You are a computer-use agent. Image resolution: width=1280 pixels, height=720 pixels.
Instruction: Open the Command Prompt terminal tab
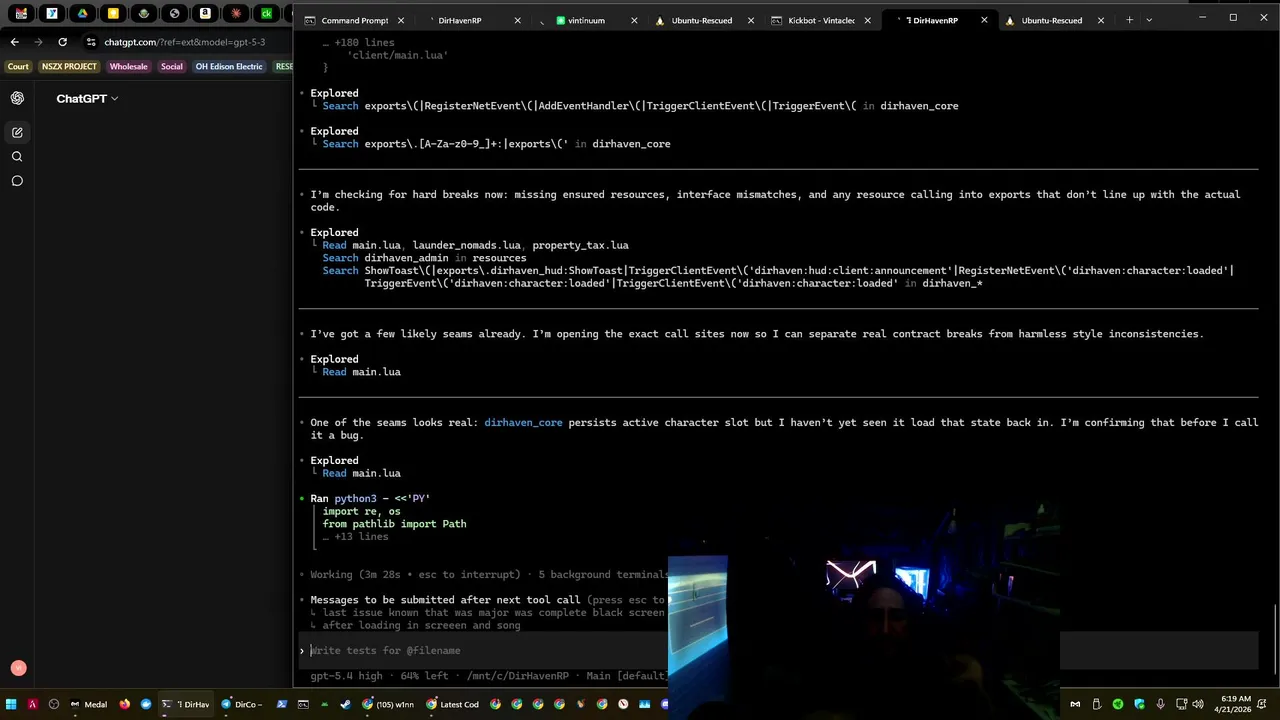[353, 20]
